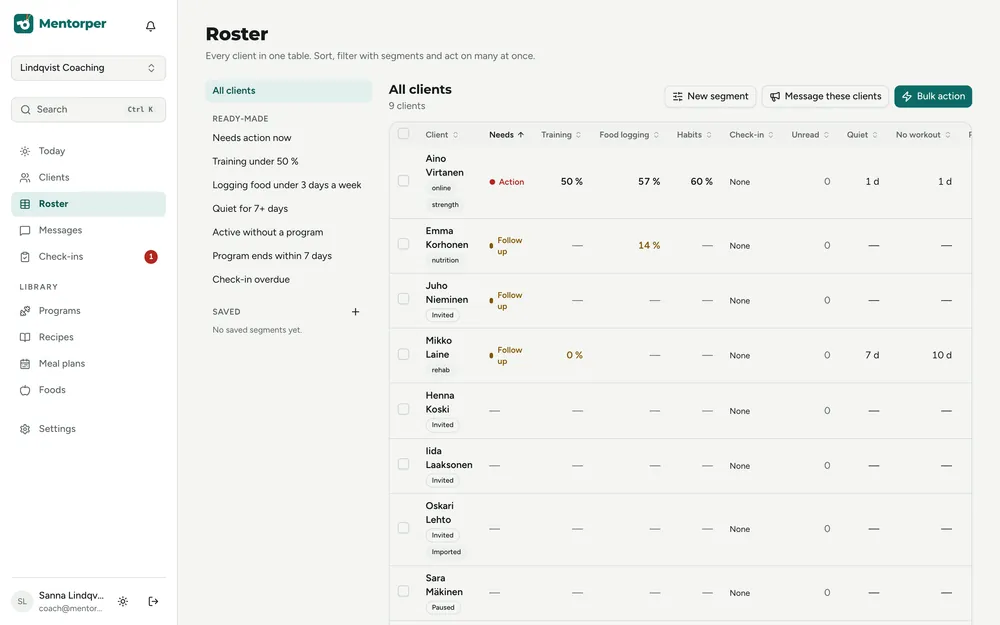Check the Emma Korhonen row checkbox
Viewport: 1000px width, 625px height.
click(x=403, y=244)
